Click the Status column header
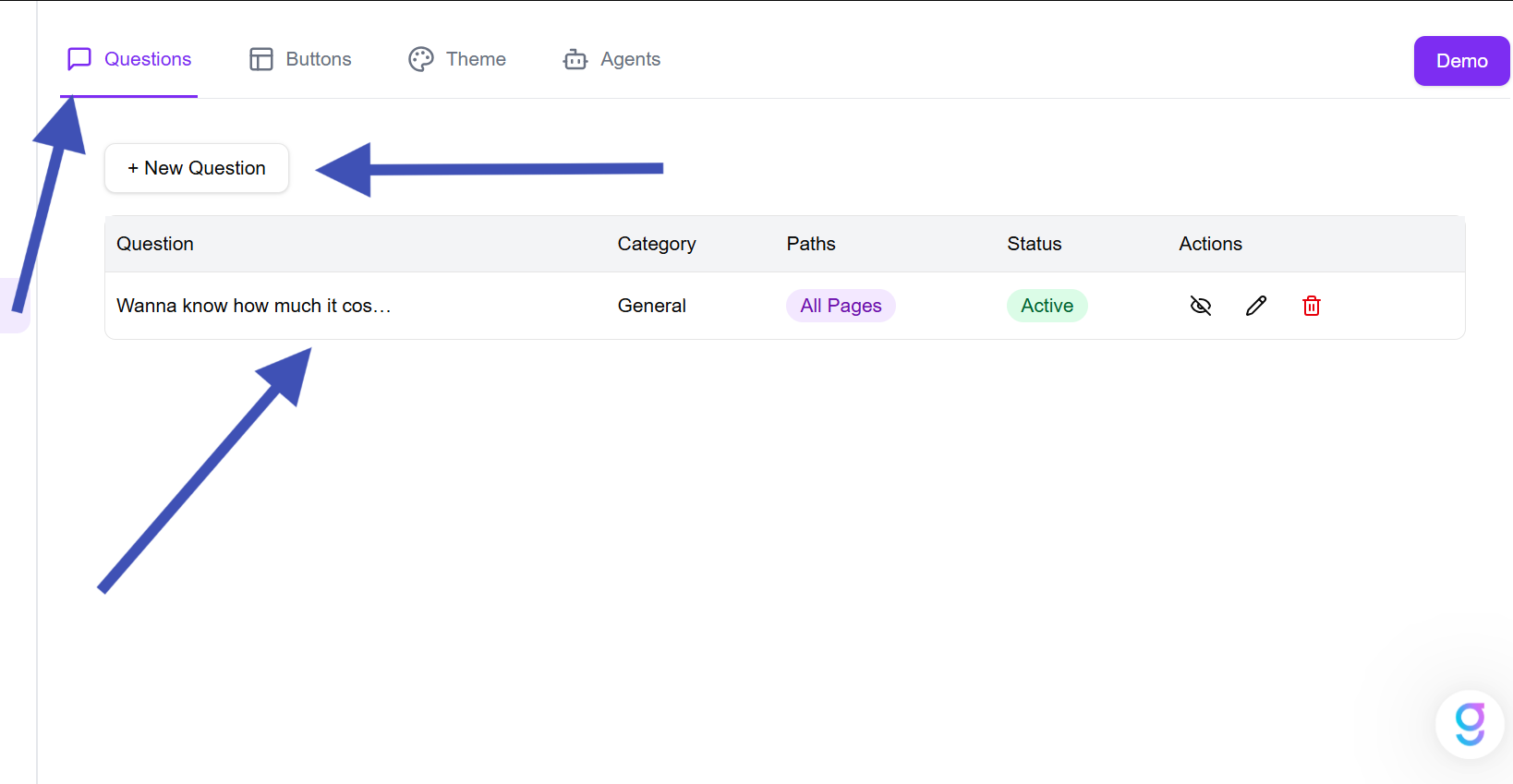 point(1035,244)
